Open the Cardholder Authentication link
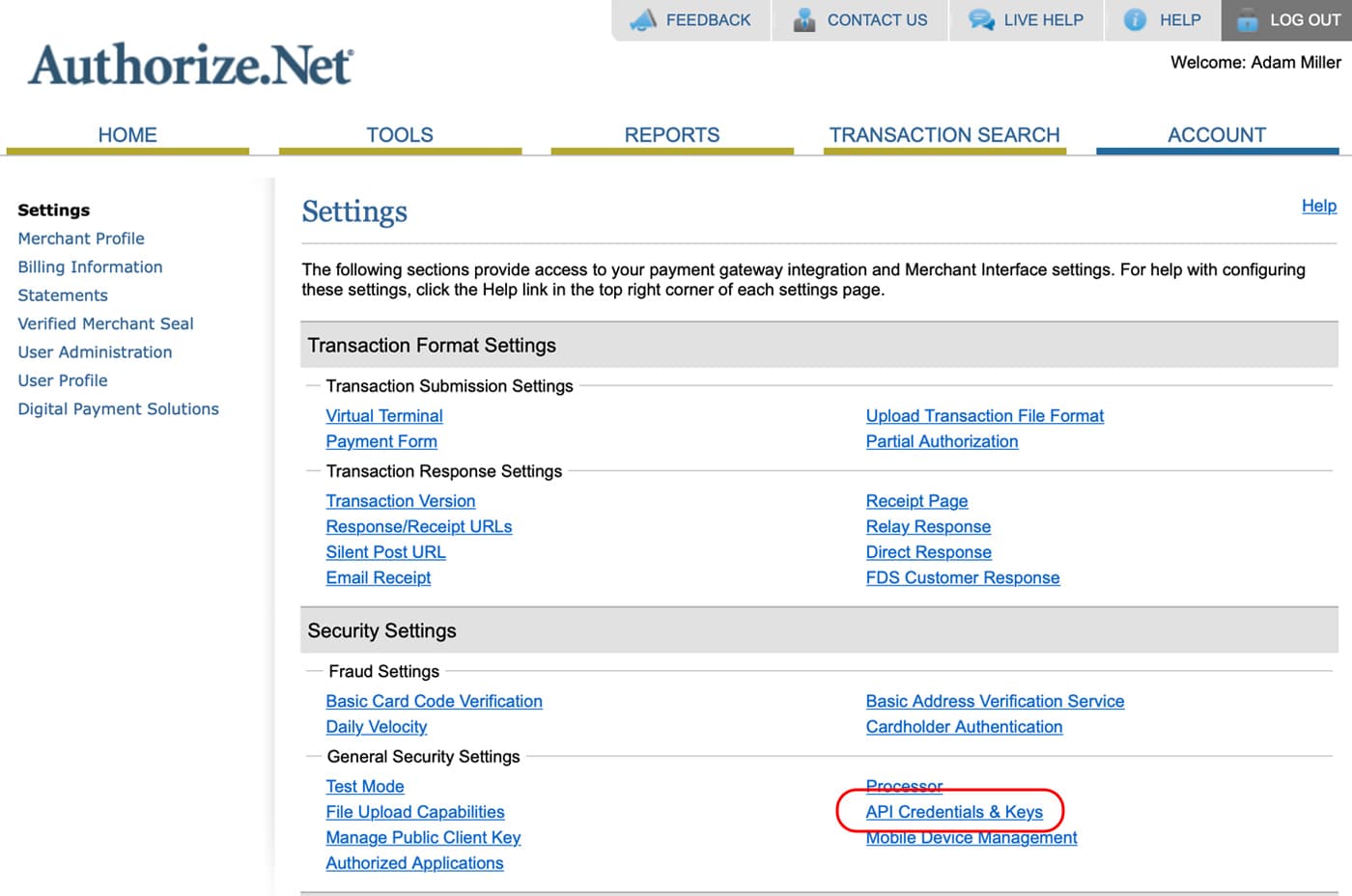1352x896 pixels. 964,727
